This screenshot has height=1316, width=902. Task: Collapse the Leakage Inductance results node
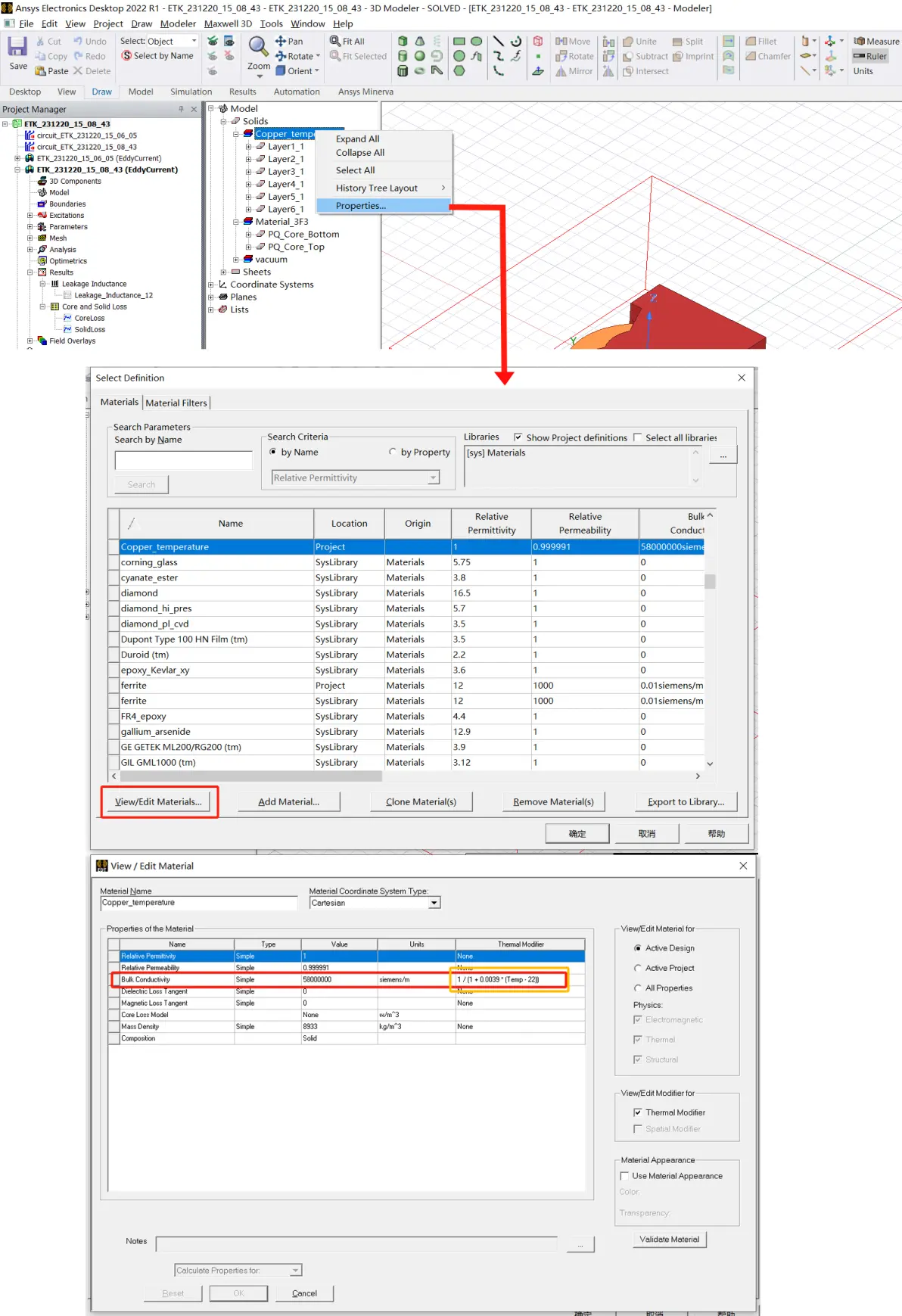pos(42,284)
